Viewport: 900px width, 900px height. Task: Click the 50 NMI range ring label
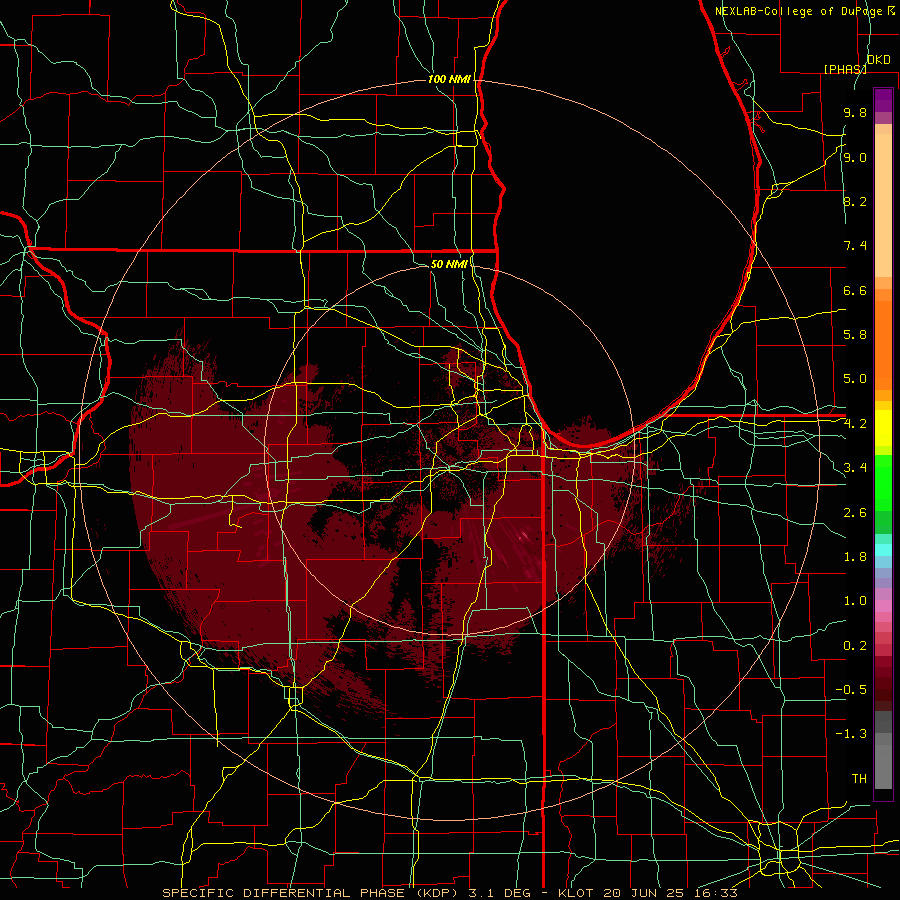tap(449, 264)
